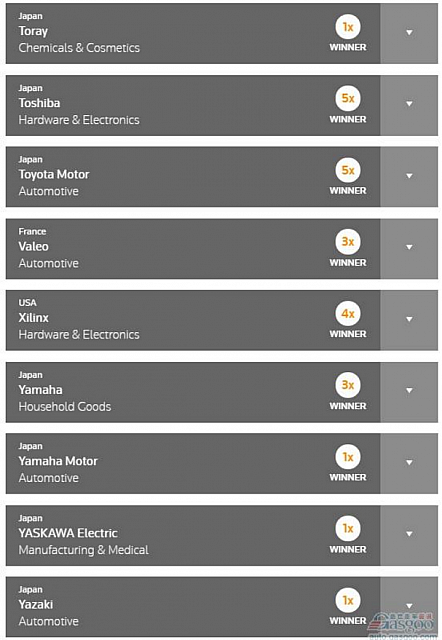
Task: Click the Gasgoo watermark logo
Action: tap(402, 624)
